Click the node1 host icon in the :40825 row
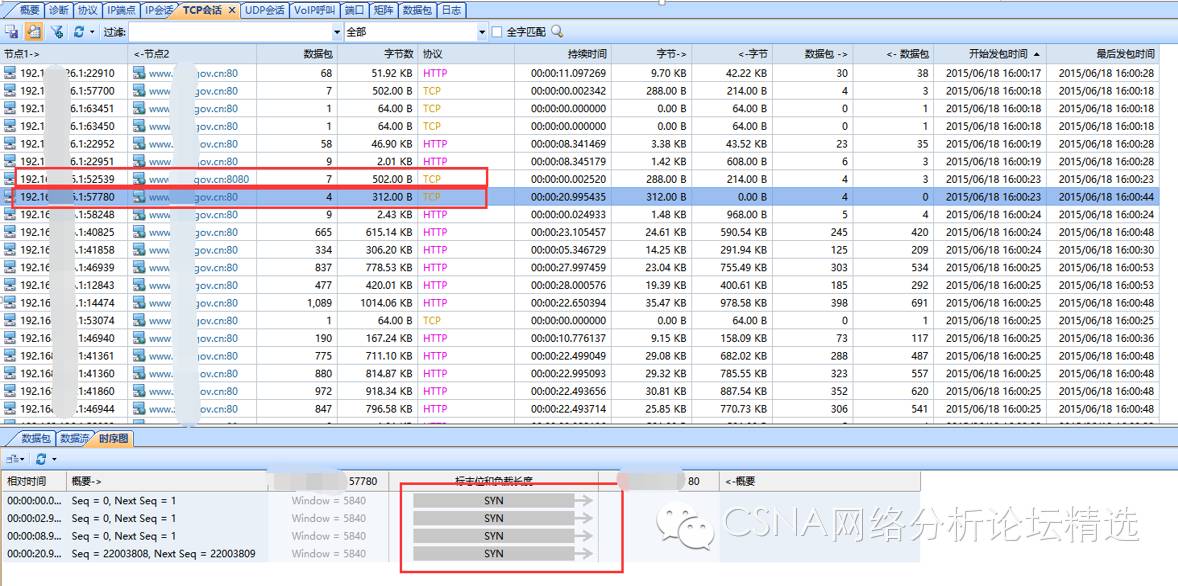Viewport: 1178px width, 586px height. [10, 232]
